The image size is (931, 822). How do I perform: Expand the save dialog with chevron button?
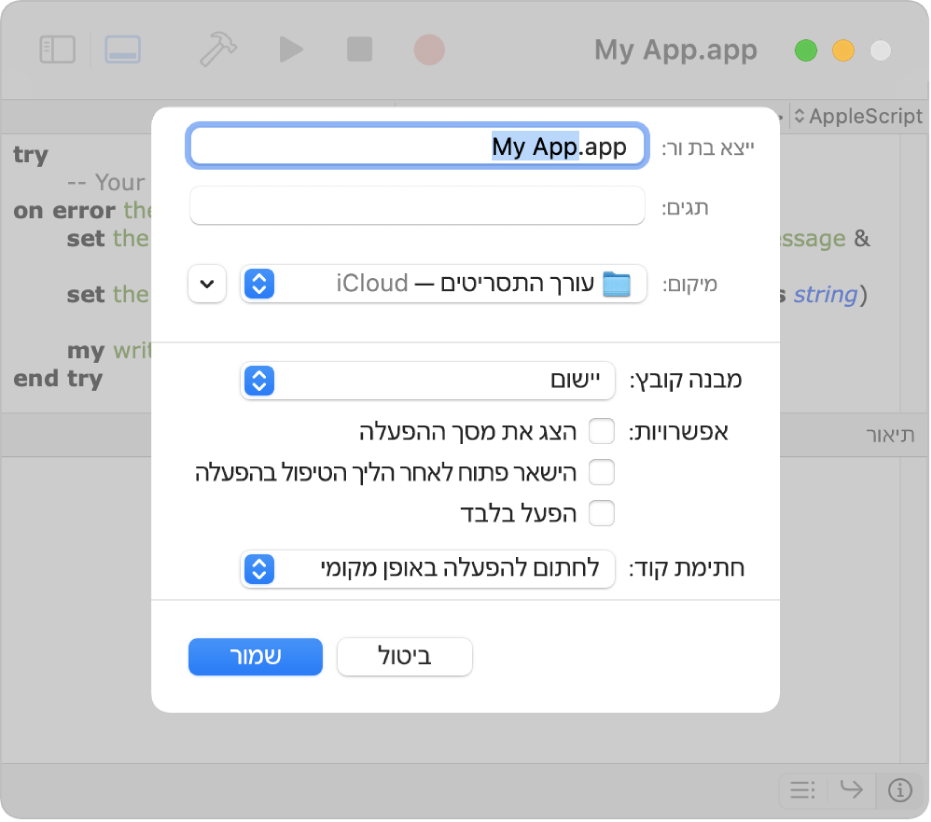tap(207, 284)
